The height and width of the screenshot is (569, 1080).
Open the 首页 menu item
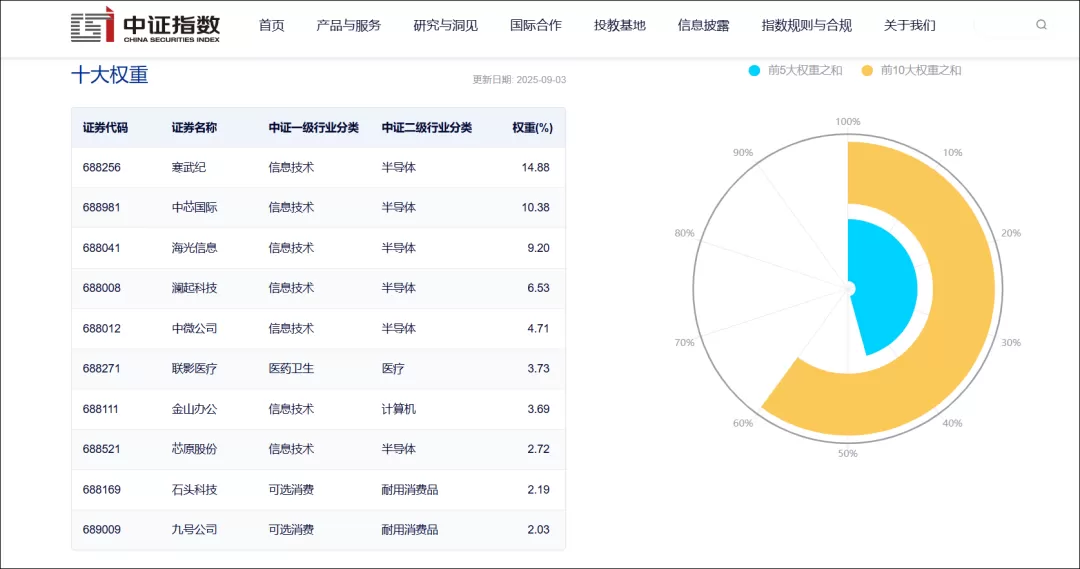(271, 25)
